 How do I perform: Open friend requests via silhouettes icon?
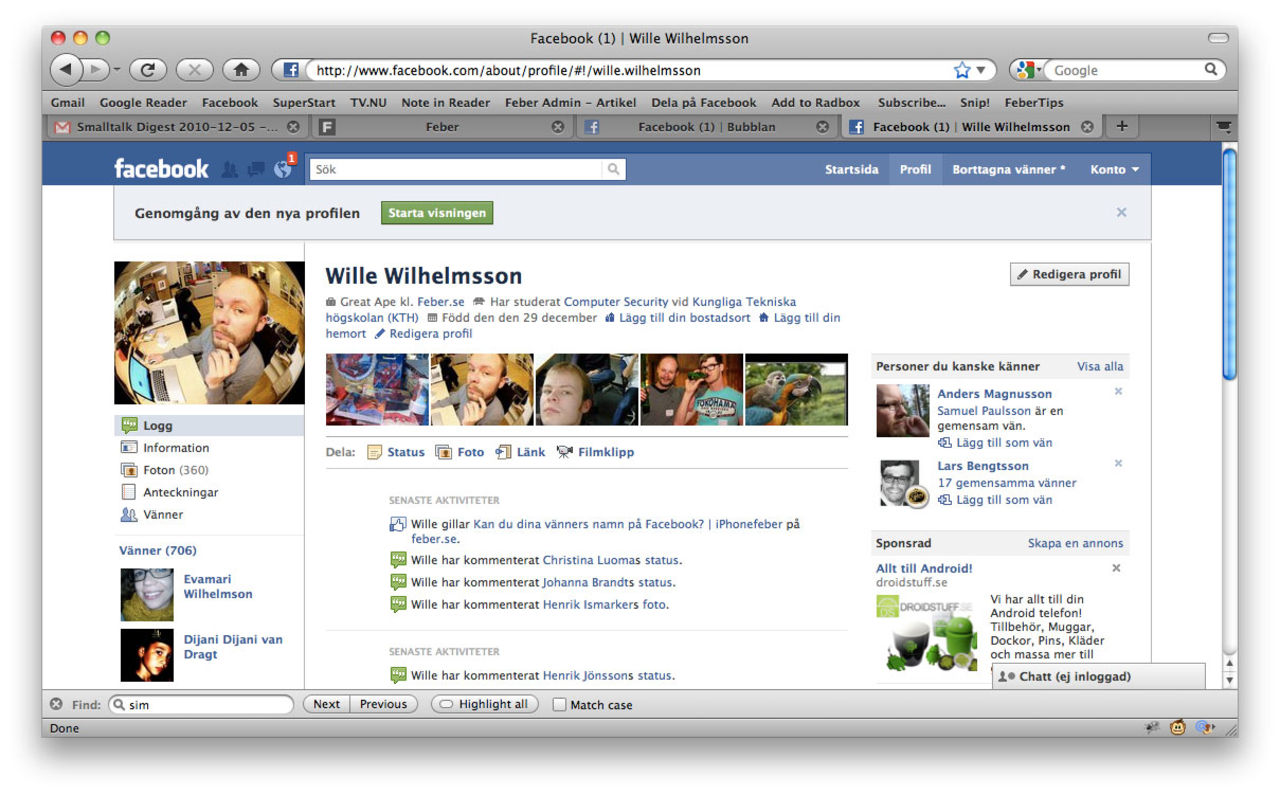click(x=231, y=169)
